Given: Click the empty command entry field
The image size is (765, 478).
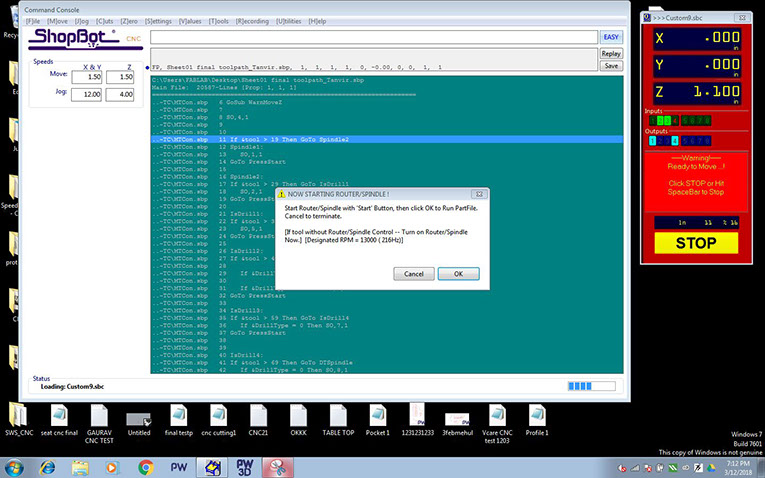Looking at the screenshot, I should point(374,37).
